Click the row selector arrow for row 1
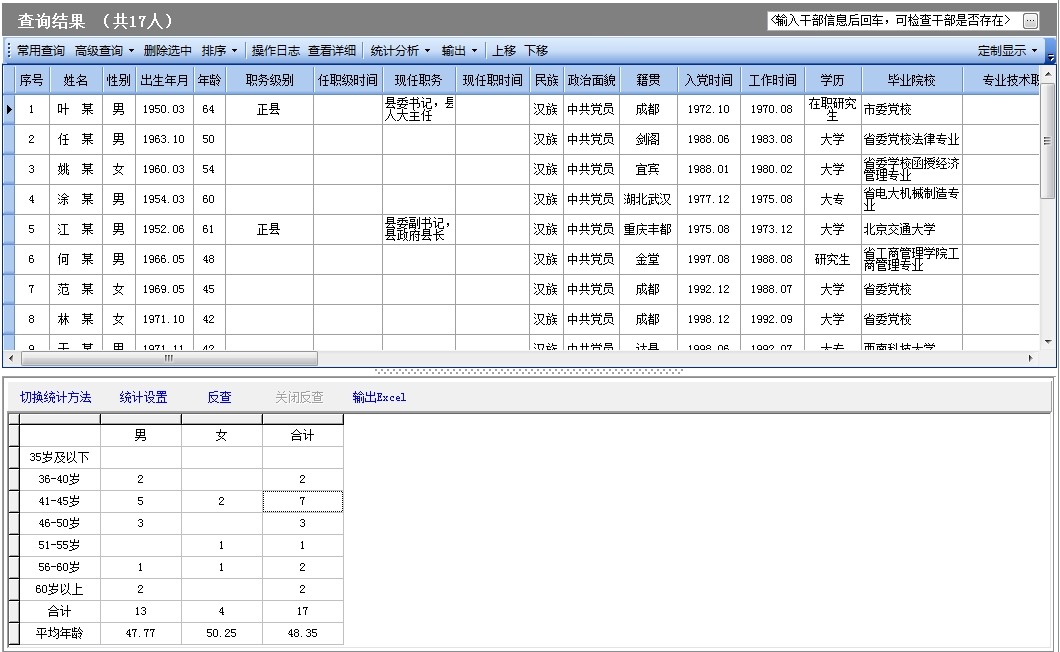 coord(9,109)
